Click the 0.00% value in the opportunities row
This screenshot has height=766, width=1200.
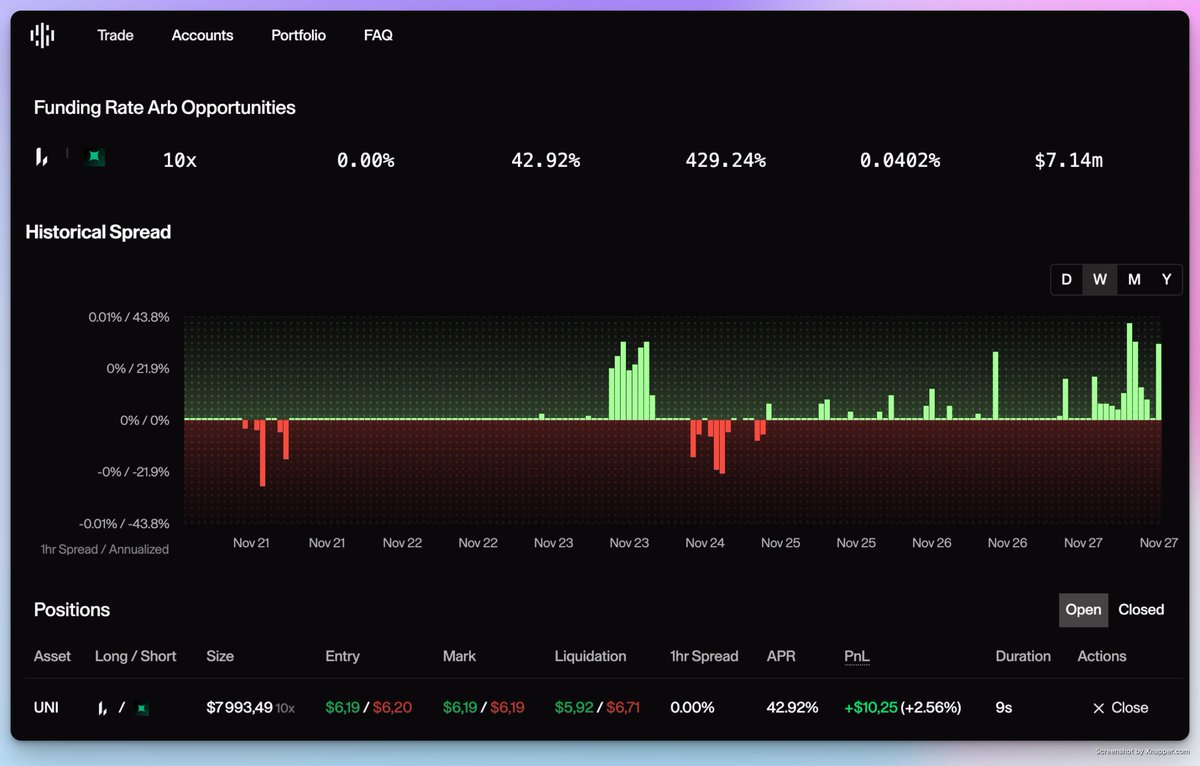(x=365, y=160)
